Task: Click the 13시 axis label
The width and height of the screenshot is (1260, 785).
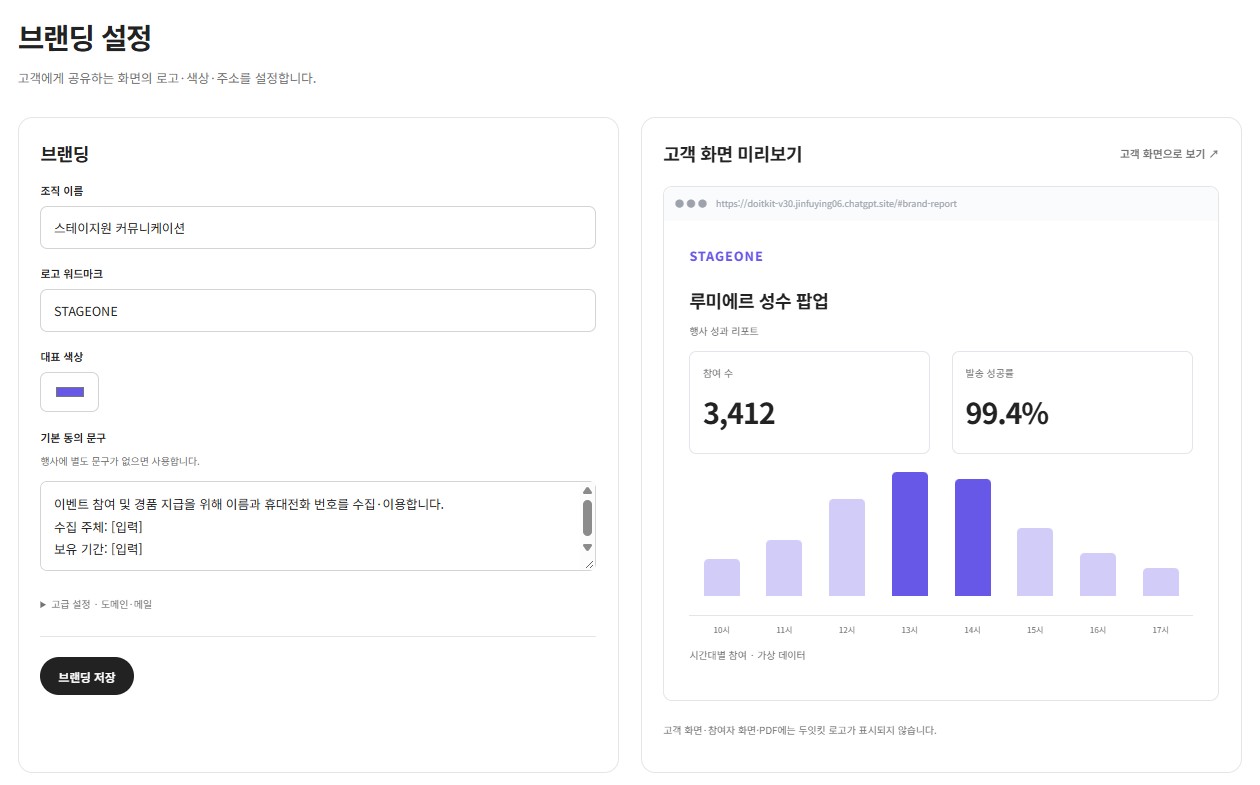Action: pyautogui.click(x=910, y=630)
